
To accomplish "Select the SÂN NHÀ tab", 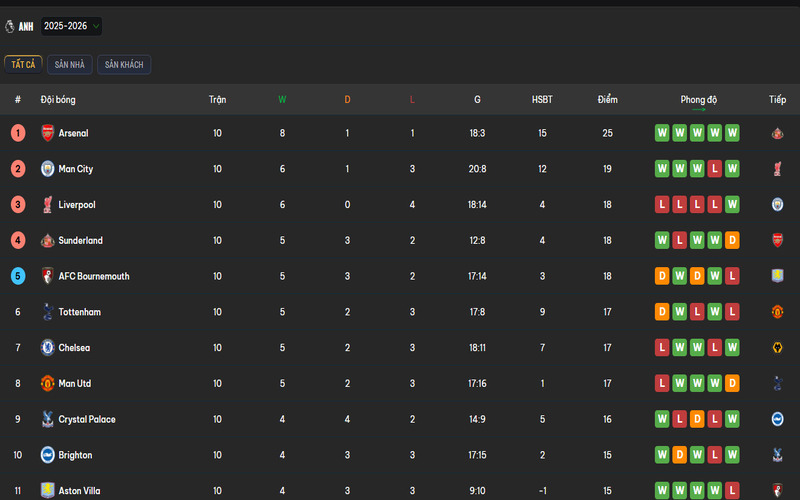I will click(x=70, y=65).
